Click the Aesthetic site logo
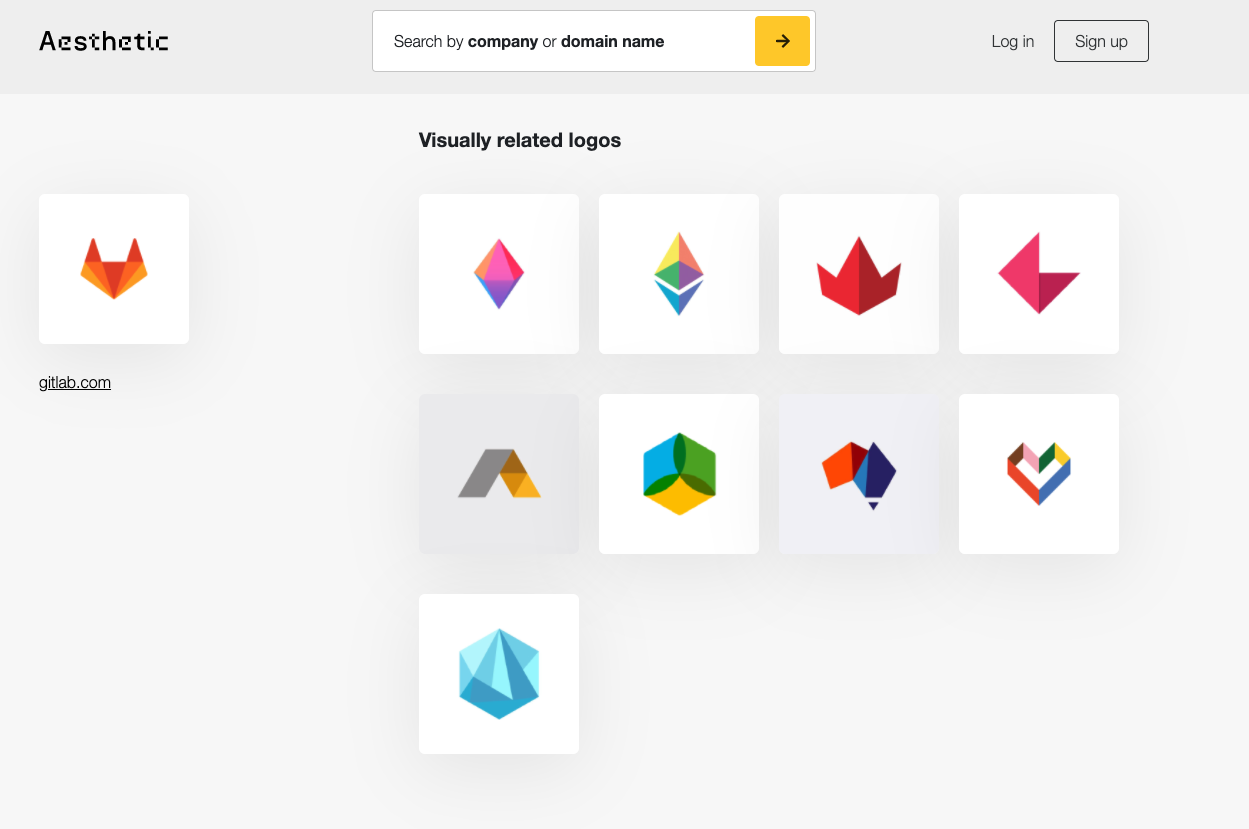 coord(103,41)
